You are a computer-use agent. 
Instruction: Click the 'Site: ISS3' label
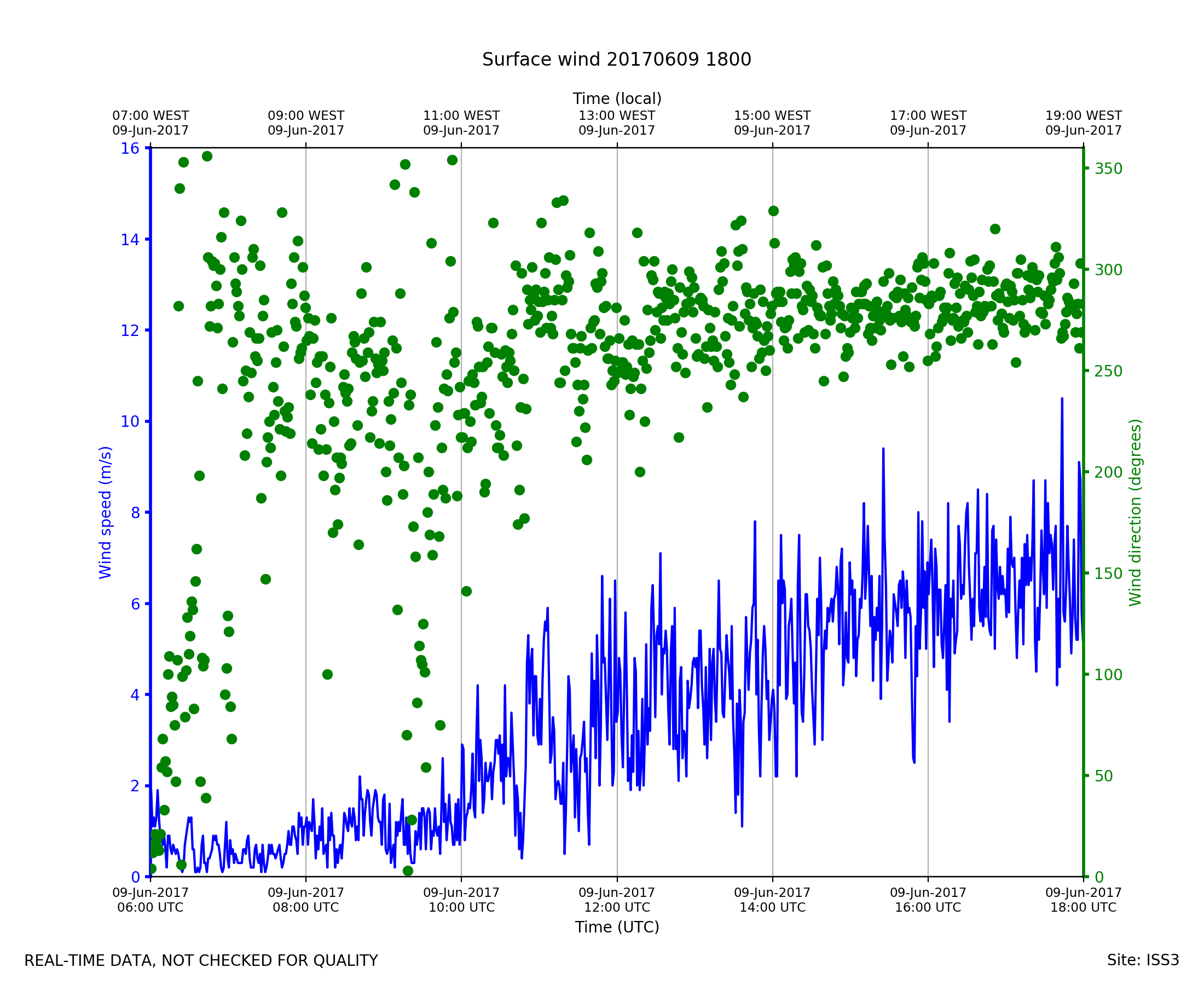[1143, 960]
